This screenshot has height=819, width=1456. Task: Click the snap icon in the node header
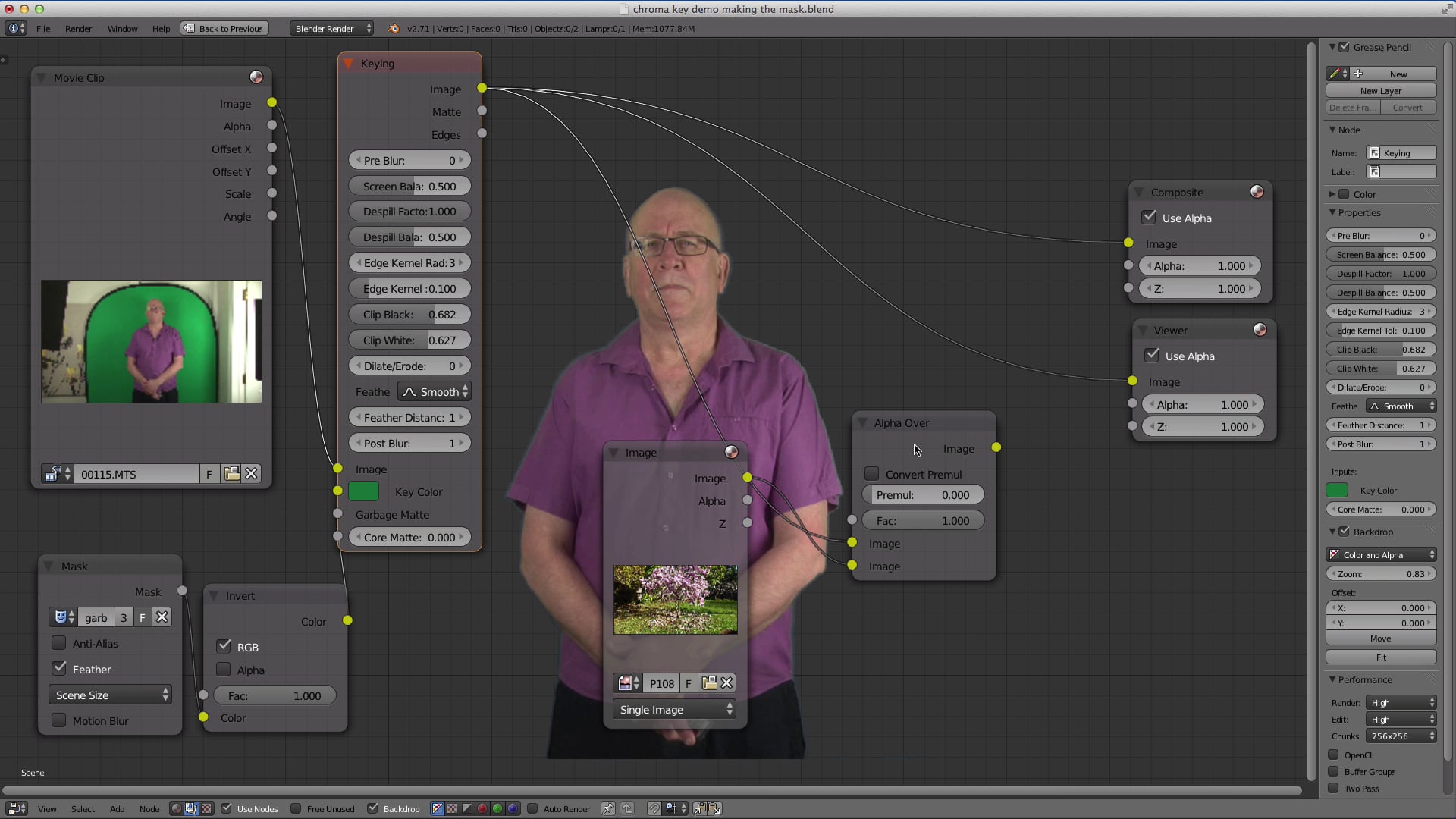pos(654,808)
